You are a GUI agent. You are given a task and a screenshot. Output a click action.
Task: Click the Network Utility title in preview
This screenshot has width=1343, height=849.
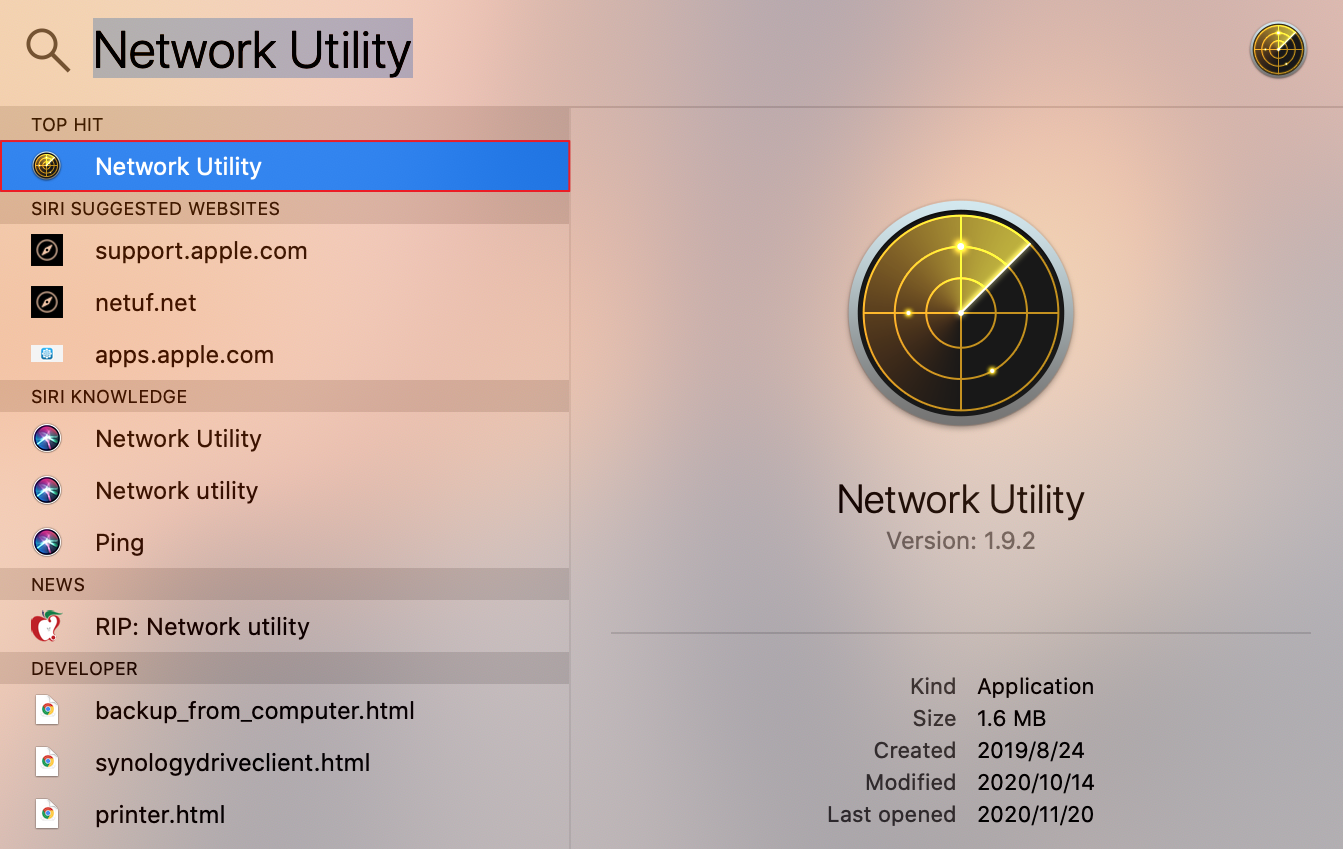pyautogui.click(x=960, y=499)
